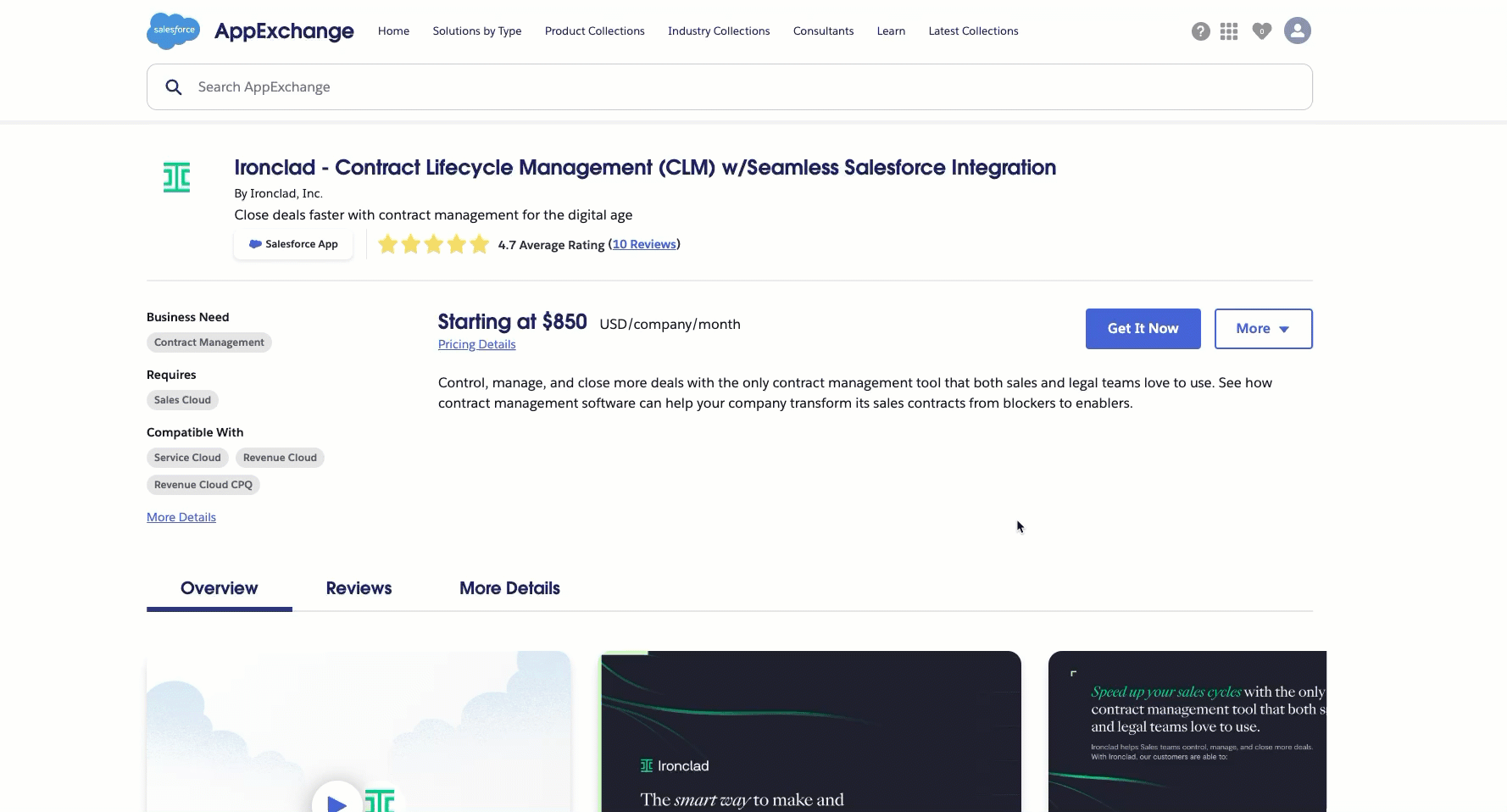Select the Sales Cloud tag
Image resolution: width=1507 pixels, height=812 pixels.
[x=182, y=400]
